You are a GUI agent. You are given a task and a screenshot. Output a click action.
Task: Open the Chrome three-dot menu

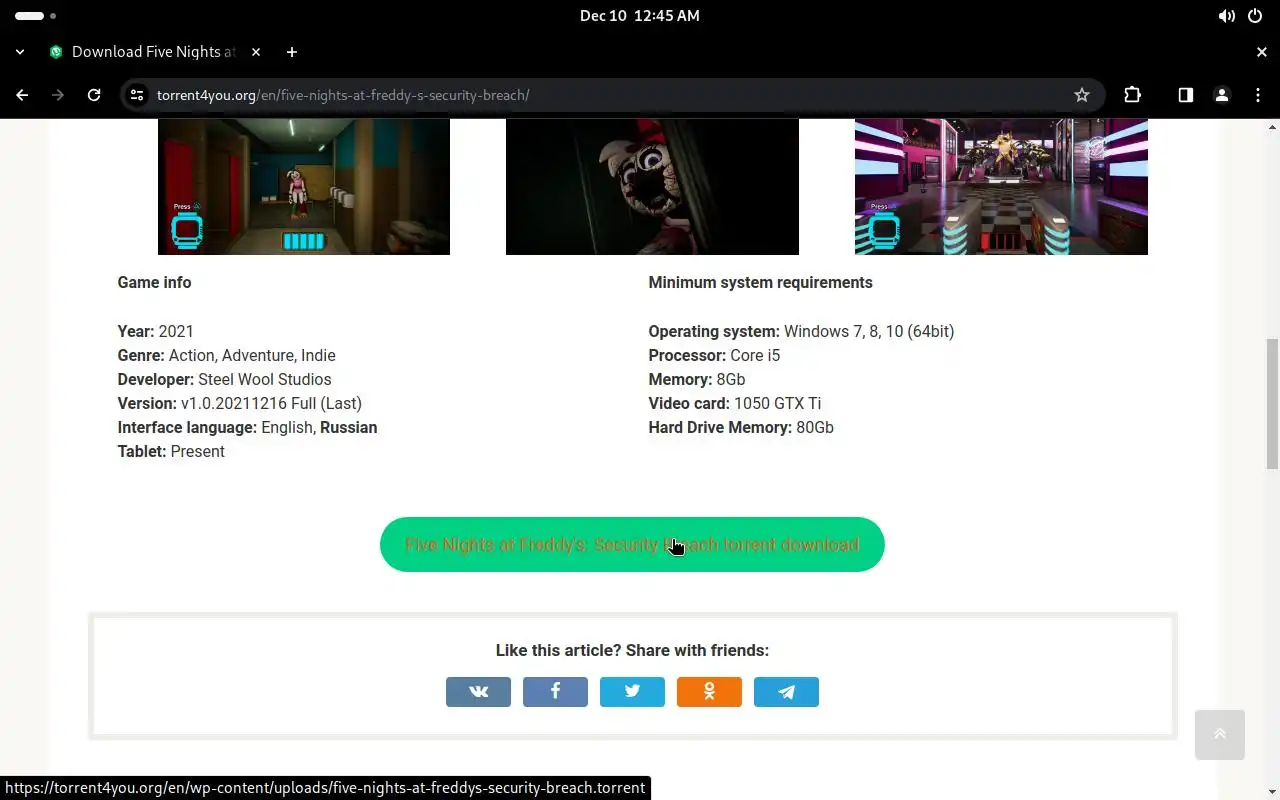click(1257, 95)
